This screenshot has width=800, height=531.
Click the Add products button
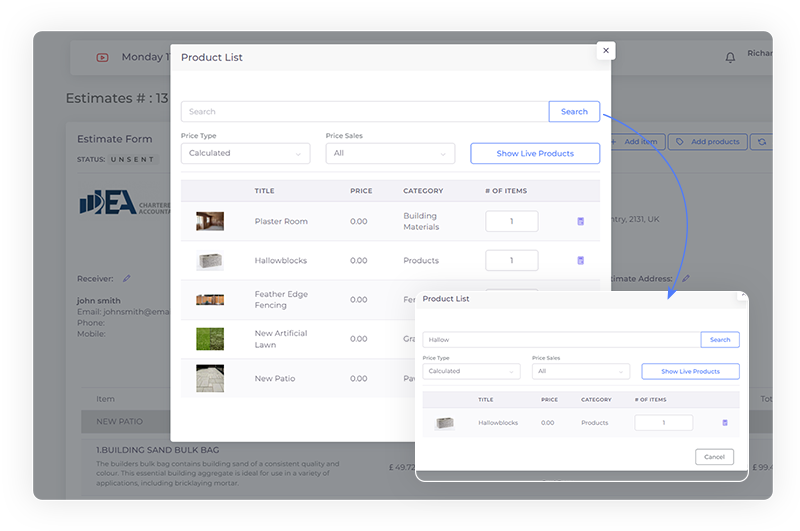click(708, 142)
